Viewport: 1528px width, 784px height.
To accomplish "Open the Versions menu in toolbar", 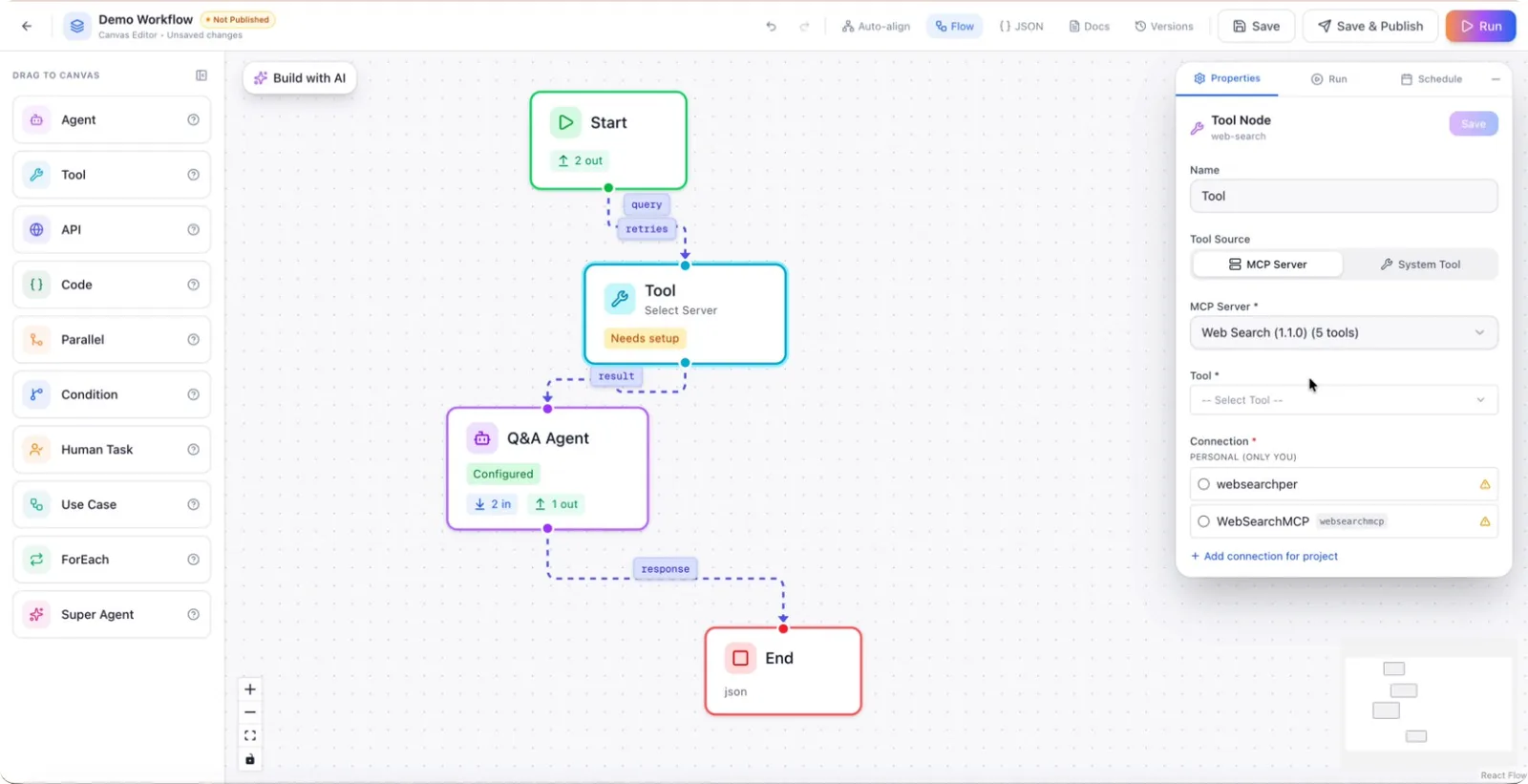I will pyautogui.click(x=1164, y=27).
